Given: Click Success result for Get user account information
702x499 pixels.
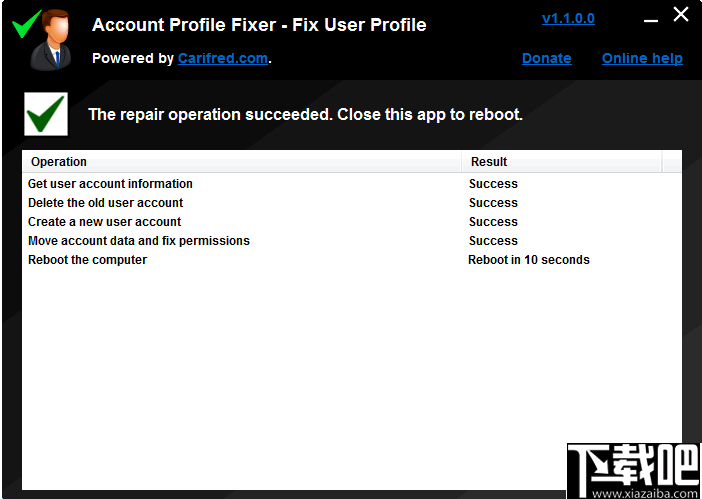Looking at the screenshot, I should 493,184.
